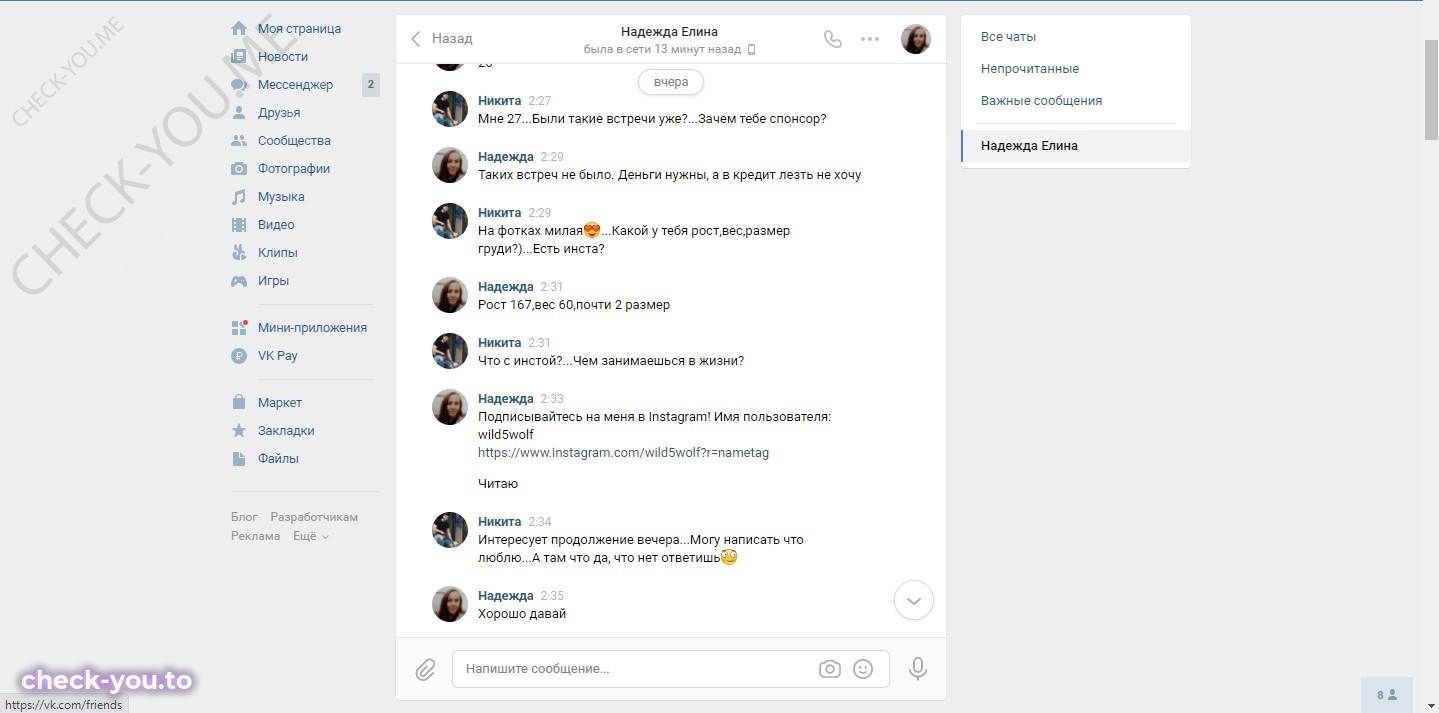
Task: Open chat actions three-dots menu
Action: 870,39
